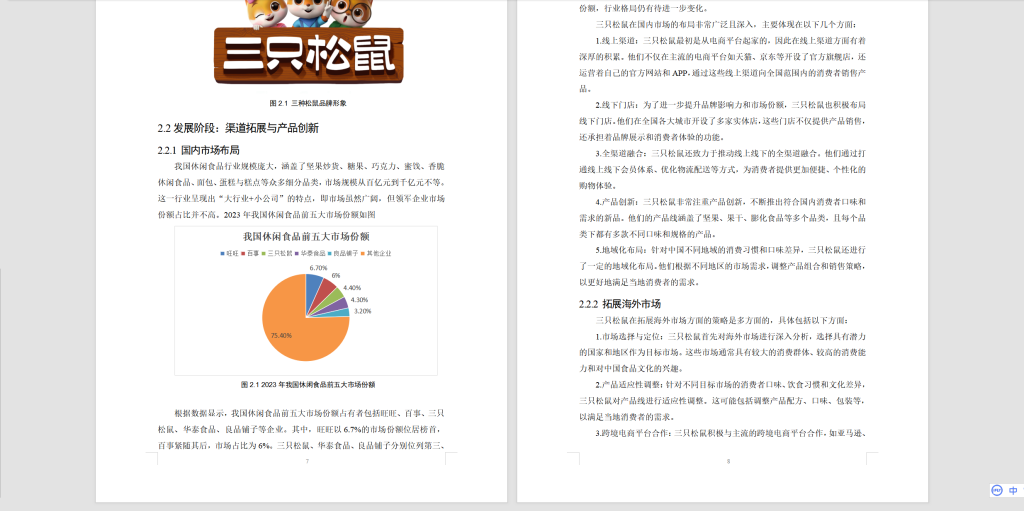The height and width of the screenshot is (511, 1024).
Task: Click paragraph starting 1.线上渠道
Action: pyautogui.click(x=722, y=65)
